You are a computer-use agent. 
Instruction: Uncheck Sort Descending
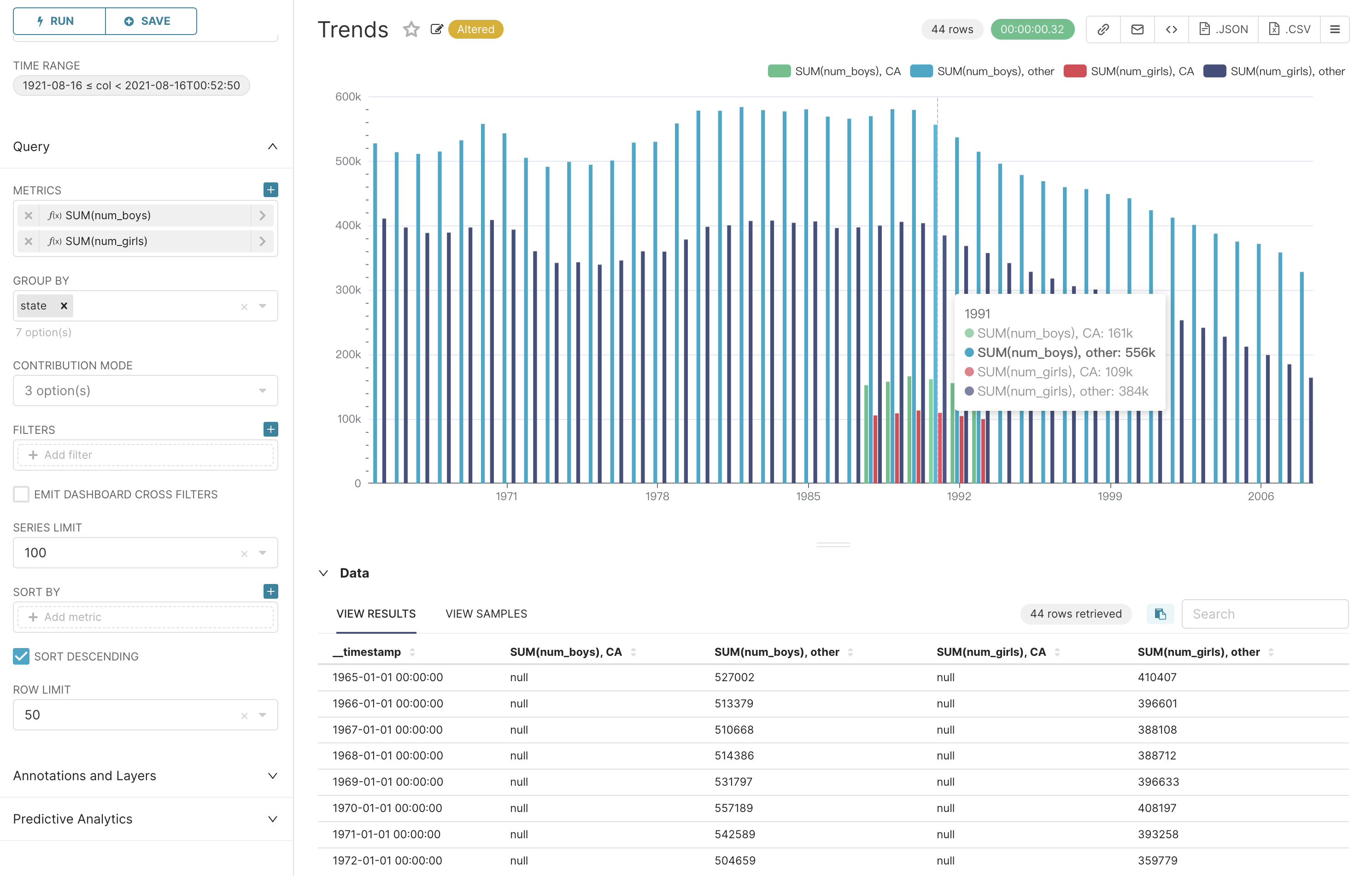pos(21,657)
